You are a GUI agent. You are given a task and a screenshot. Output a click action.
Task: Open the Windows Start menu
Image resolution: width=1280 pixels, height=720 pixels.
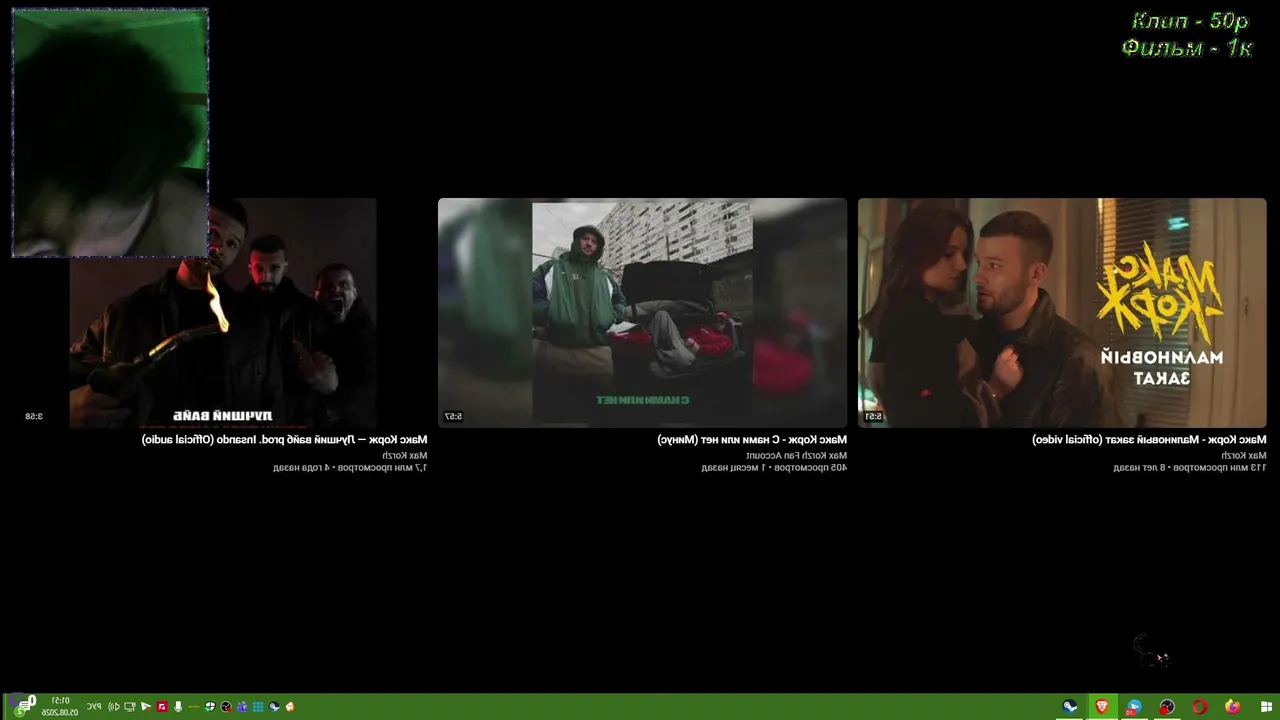point(1266,707)
